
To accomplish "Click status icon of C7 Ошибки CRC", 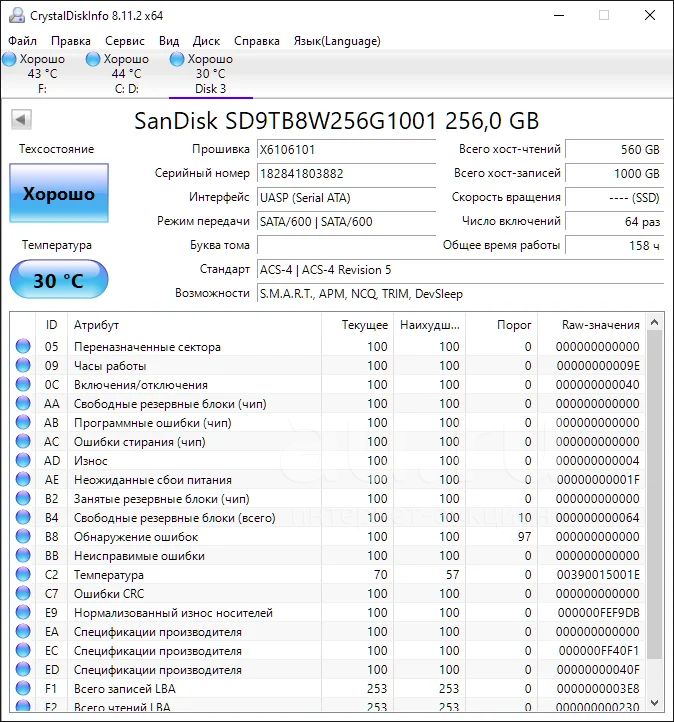I will pos(23,593).
